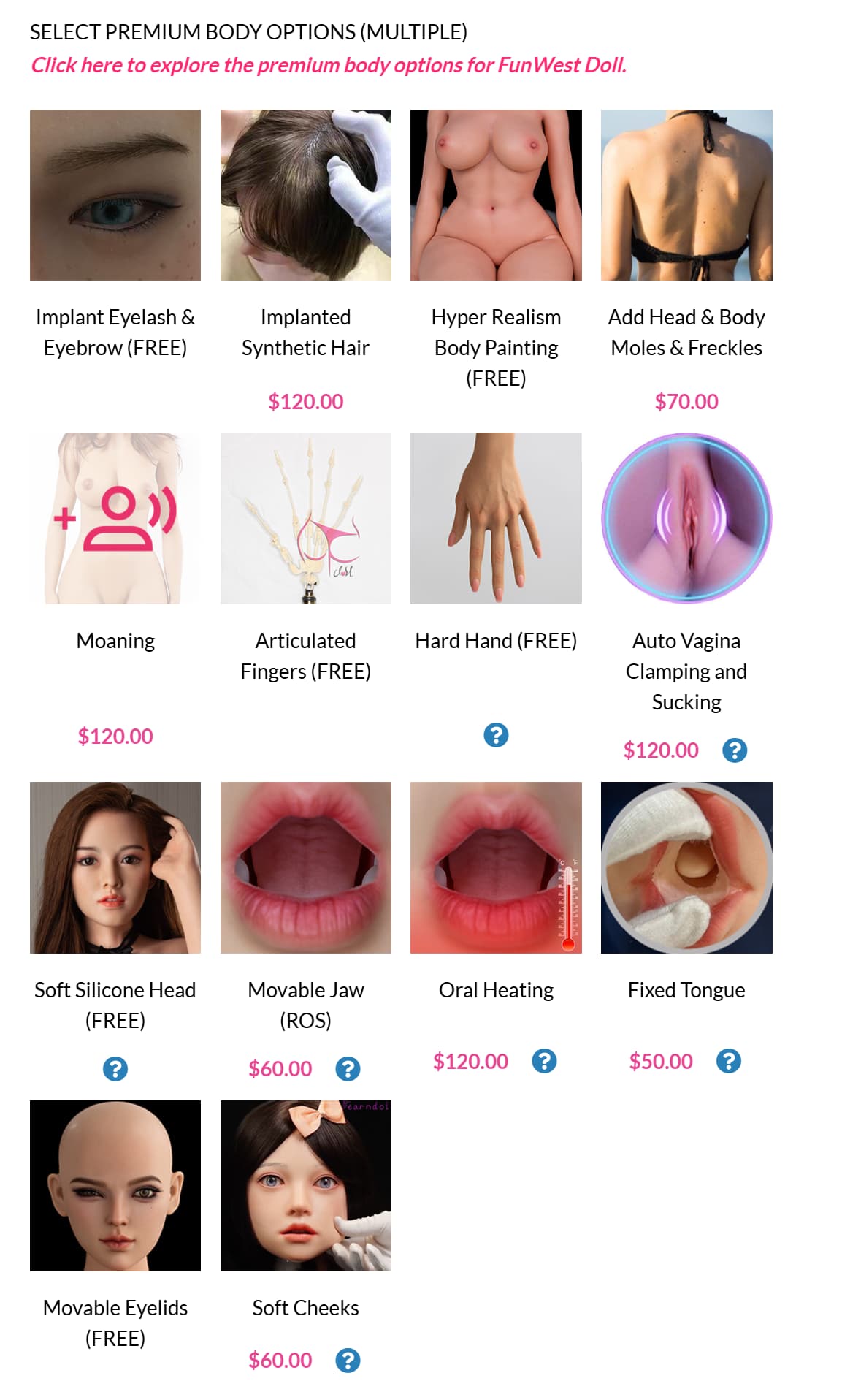Choose the Hard Hand option image
Image resolution: width=842 pixels, height=1400 pixels.
pos(496,518)
